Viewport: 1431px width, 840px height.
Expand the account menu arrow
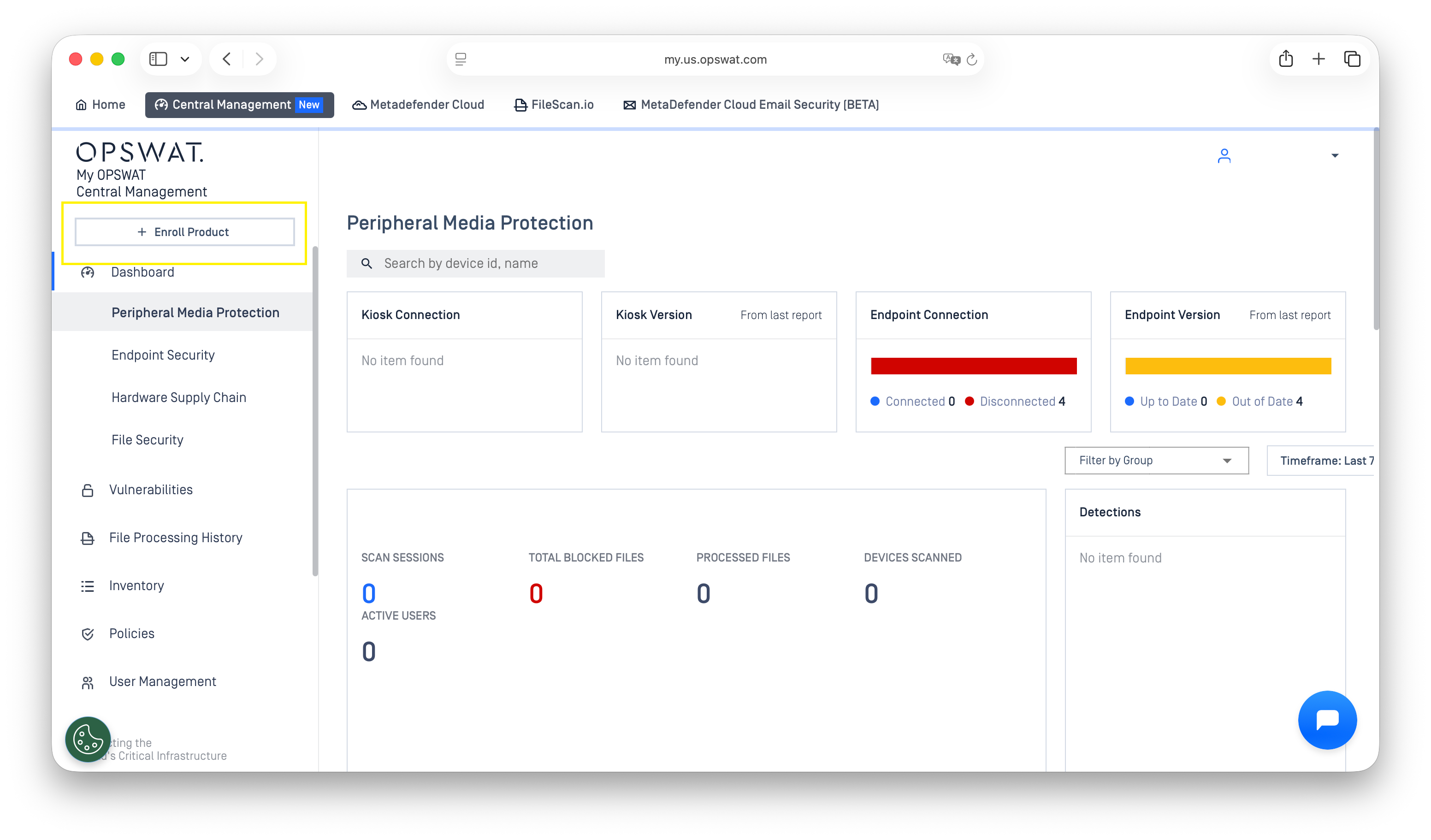[x=1335, y=156]
